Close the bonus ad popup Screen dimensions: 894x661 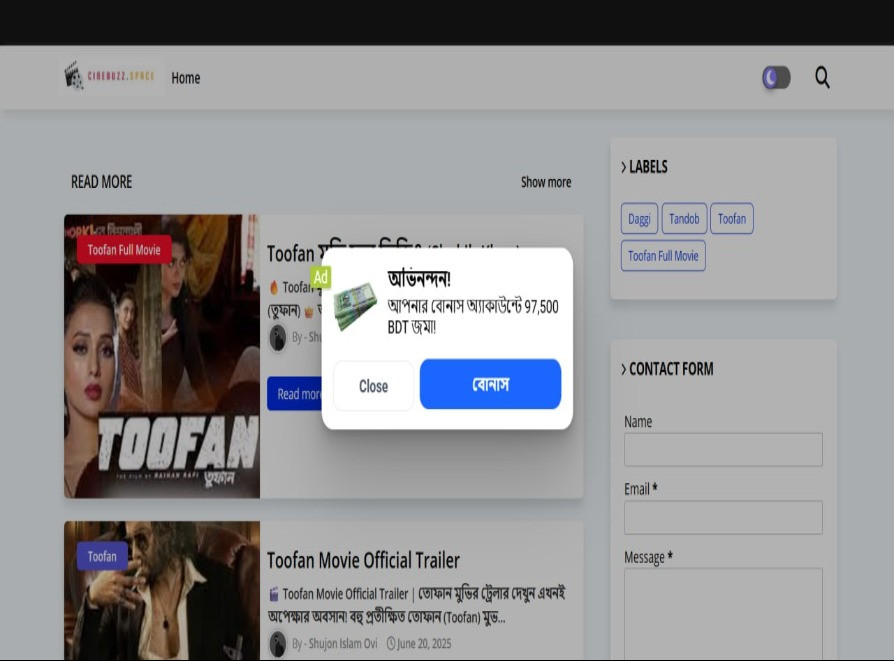373,386
